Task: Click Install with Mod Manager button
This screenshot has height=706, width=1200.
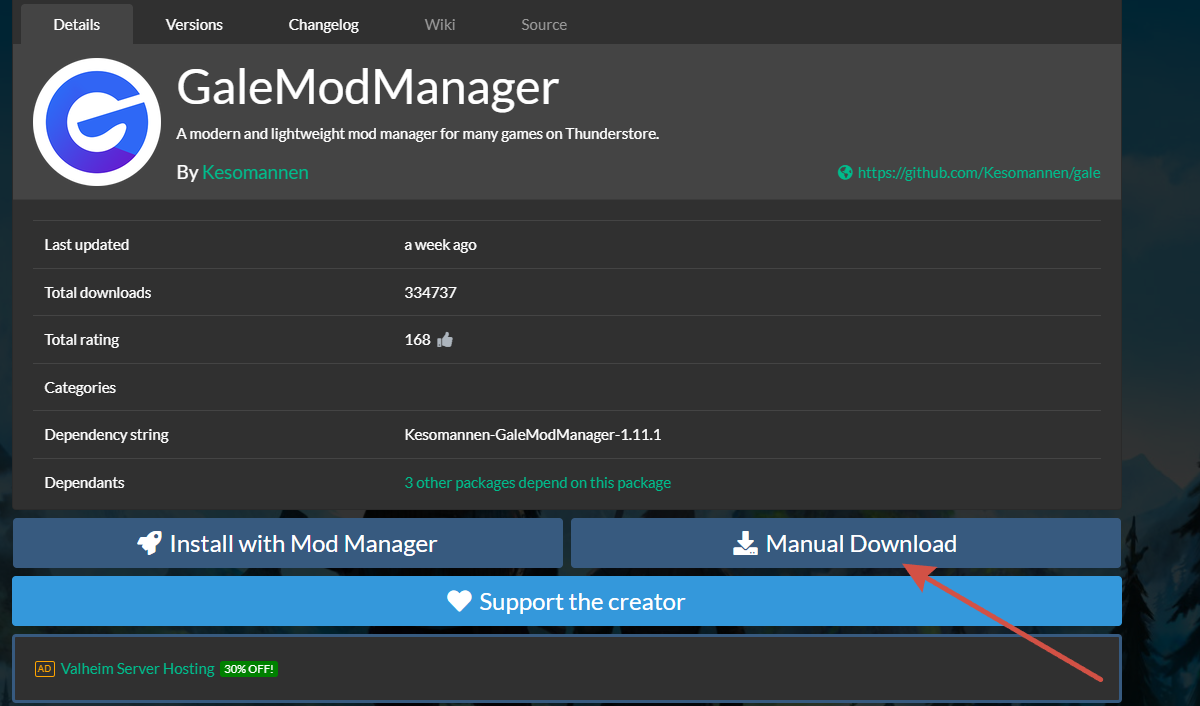Action: (x=288, y=543)
